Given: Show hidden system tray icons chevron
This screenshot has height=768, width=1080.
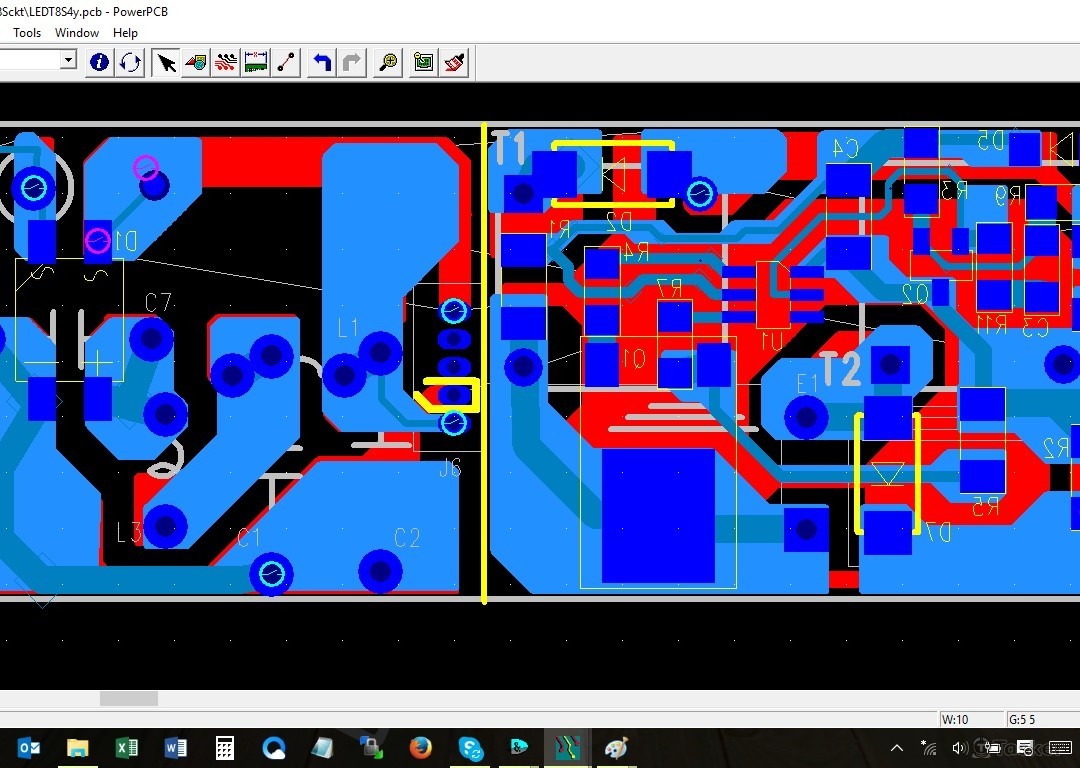Looking at the screenshot, I should tap(897, 748).
